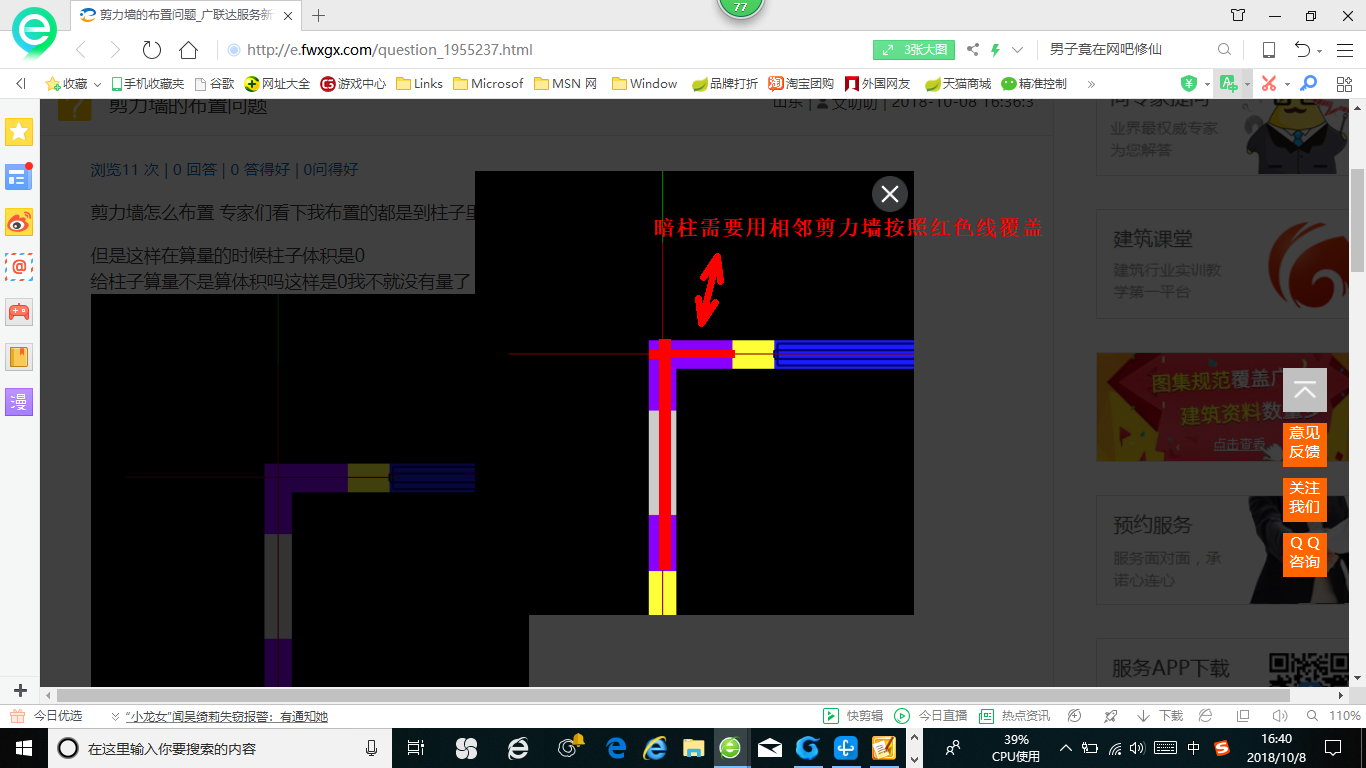
Task: Open the browser home page
Action: coord(188,50)
